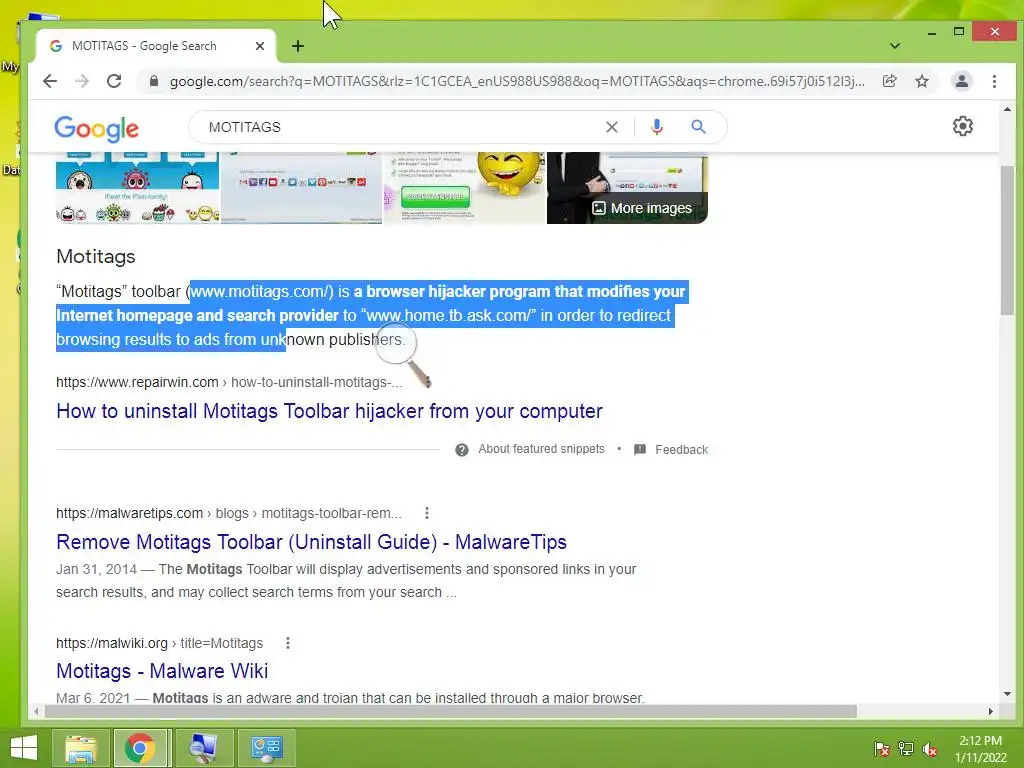Viewport: 1024px width, 768px height.
Task: Click the horizontal scrollbar left arrow
Action: coord(36,711)
